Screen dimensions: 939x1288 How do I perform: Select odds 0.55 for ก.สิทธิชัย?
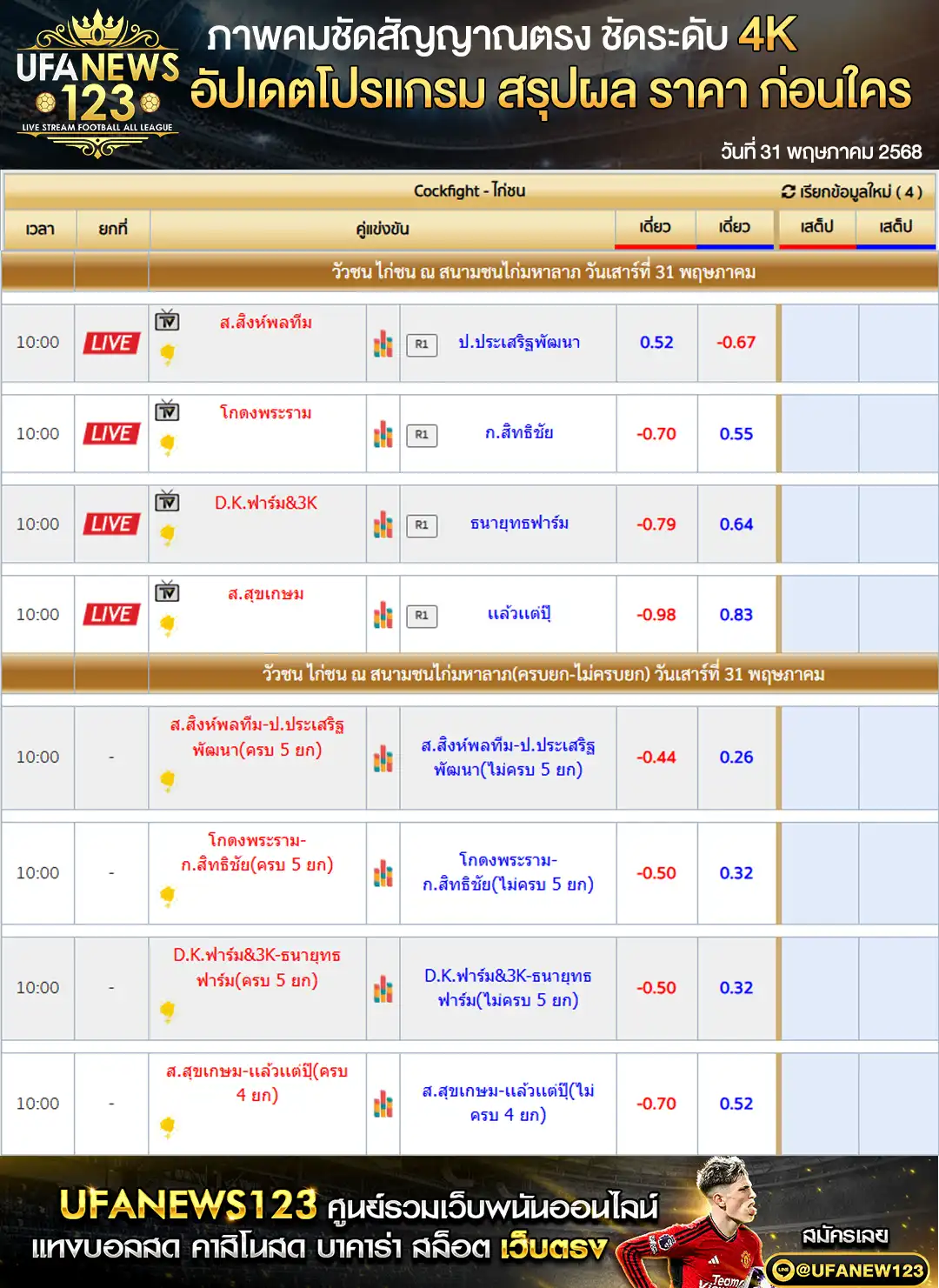pos(736,434)
